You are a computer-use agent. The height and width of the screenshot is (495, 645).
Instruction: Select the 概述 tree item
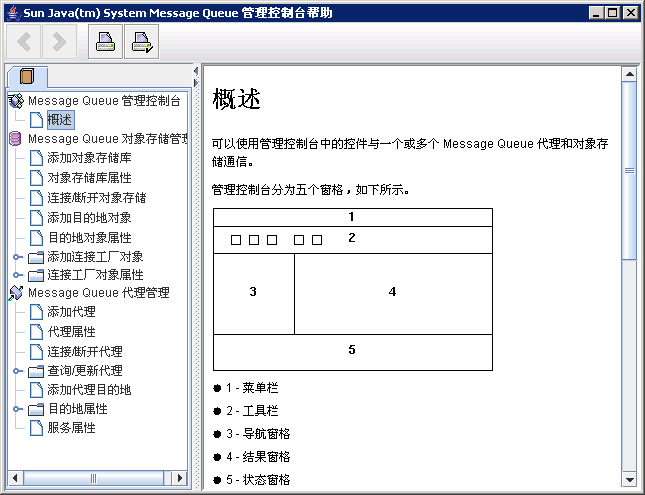pyautogui.click(x=60, y=120)
